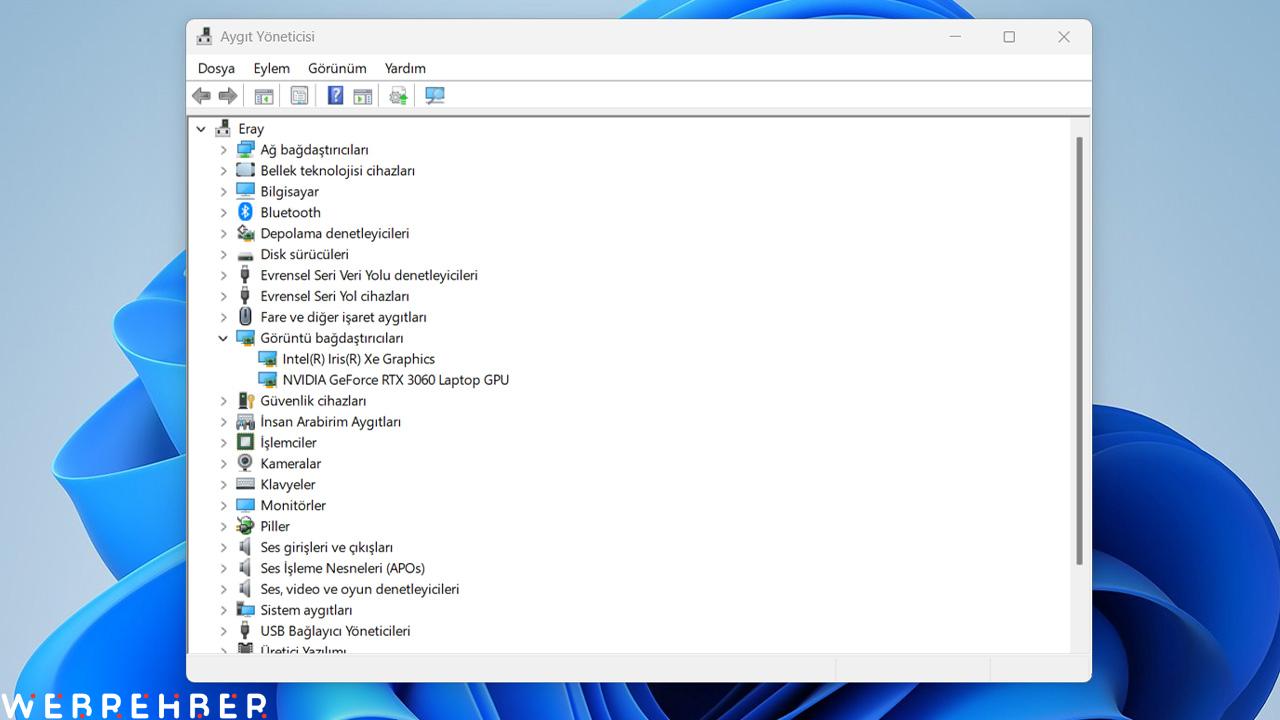Select NVIDIA GeForce RTX 3060 Laptop GPU

[395, 380]
